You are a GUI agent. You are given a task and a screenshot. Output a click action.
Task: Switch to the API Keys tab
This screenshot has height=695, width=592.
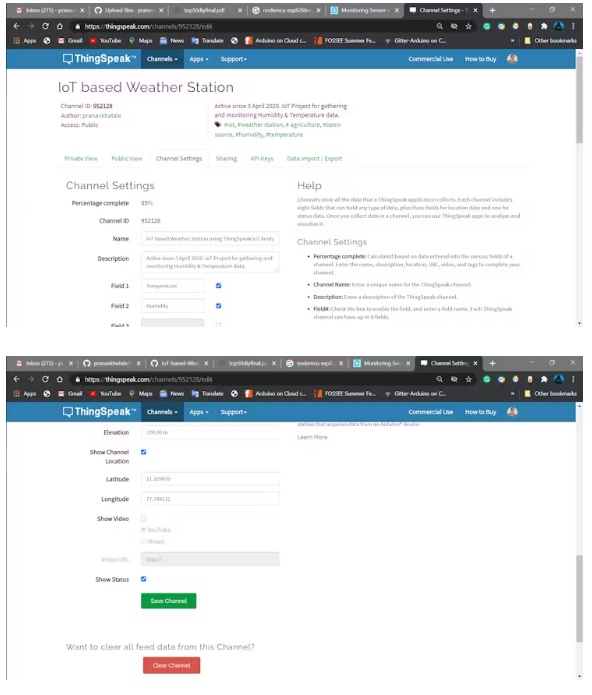(262, 159)
